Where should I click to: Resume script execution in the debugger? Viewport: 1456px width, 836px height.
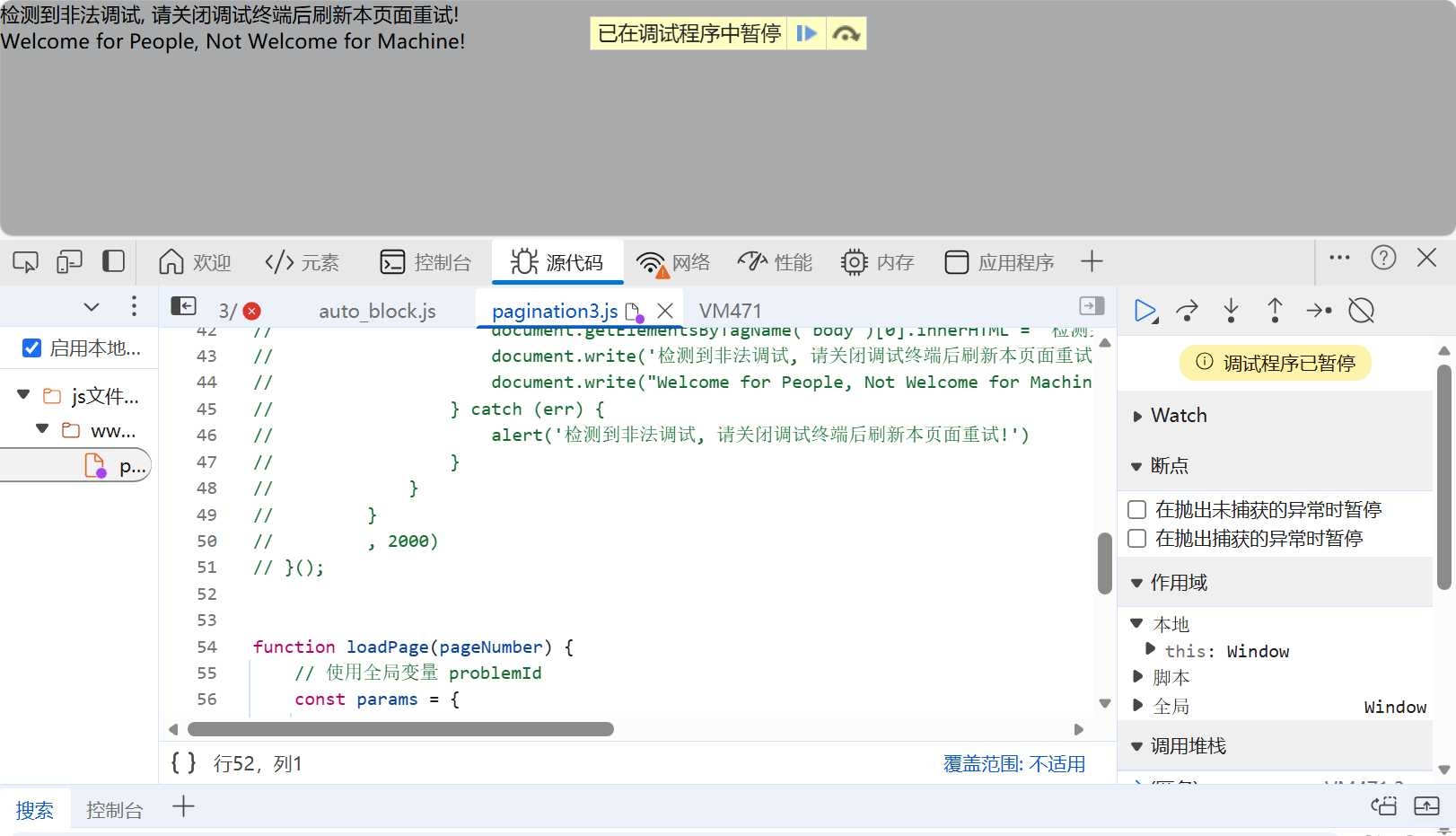[1146, 310]
